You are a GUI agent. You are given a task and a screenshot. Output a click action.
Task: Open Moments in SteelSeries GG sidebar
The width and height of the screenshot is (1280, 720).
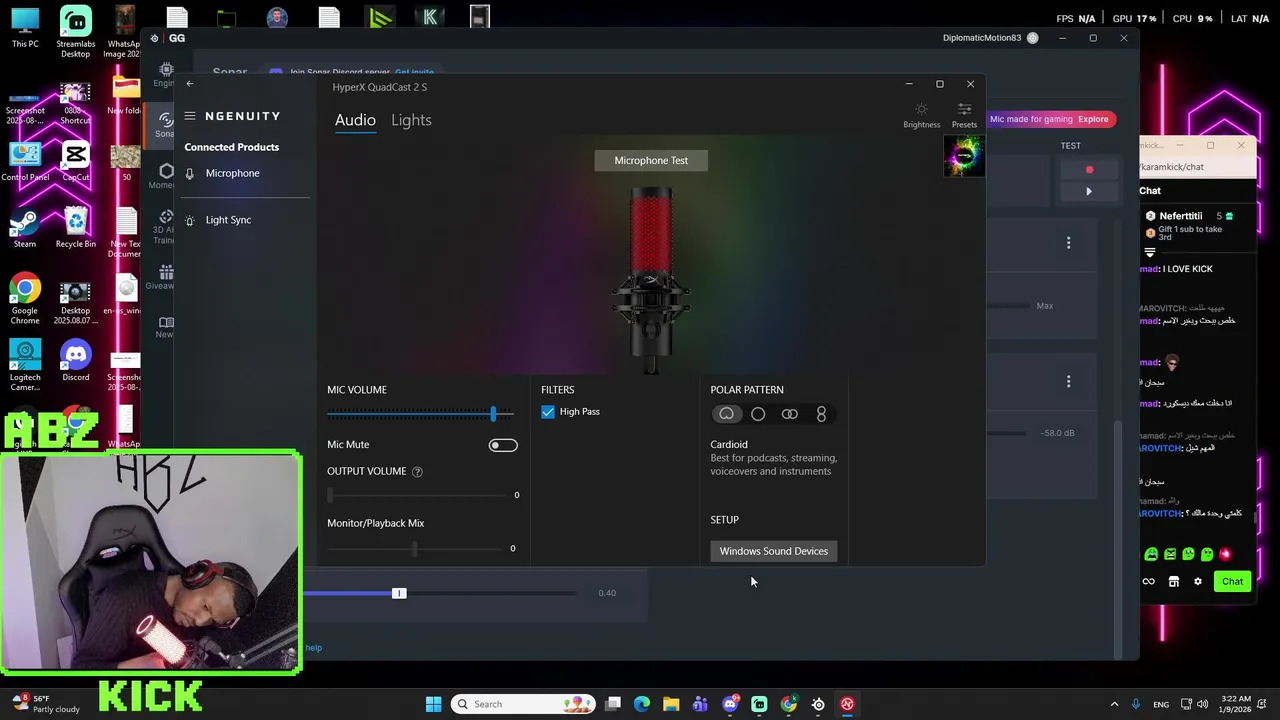[165, 176]
